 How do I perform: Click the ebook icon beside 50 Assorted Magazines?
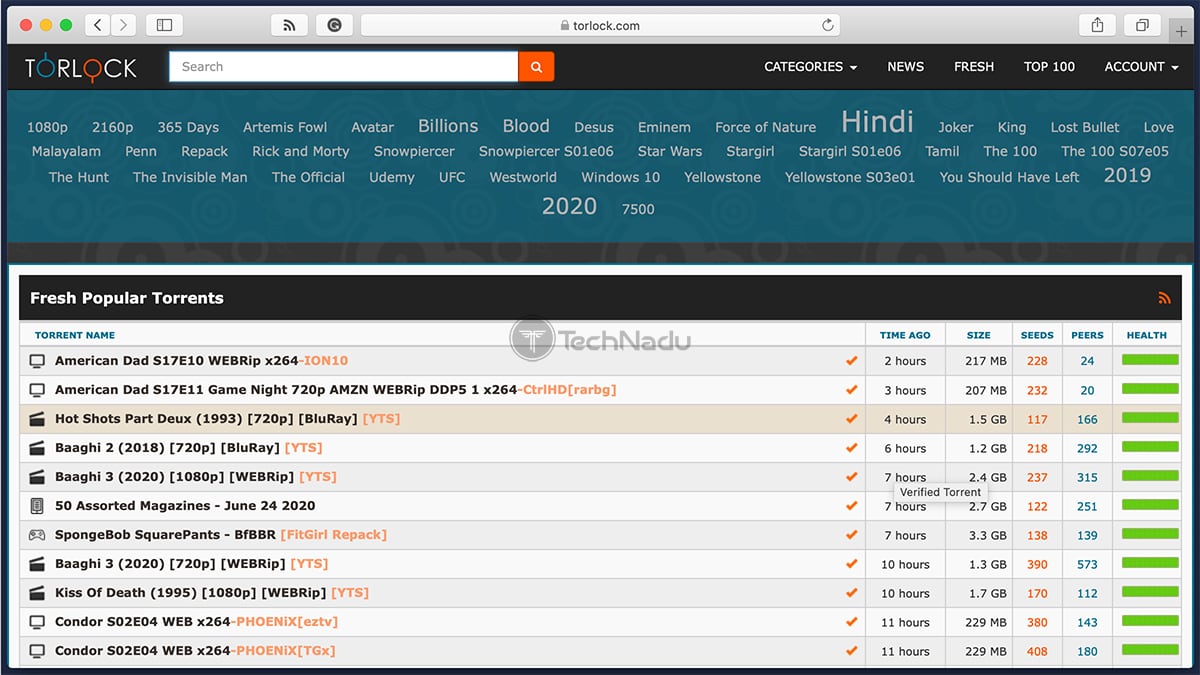tap(37, 506)
